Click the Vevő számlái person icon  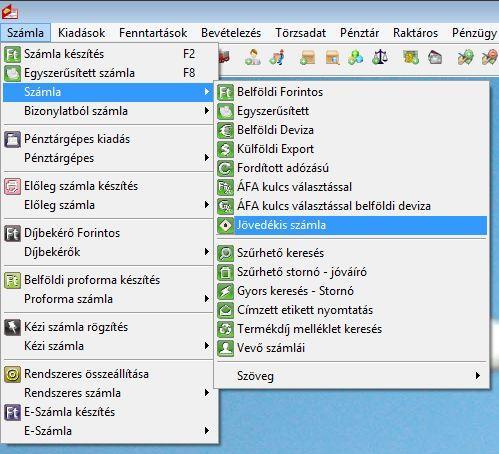pyautogui.click(x=225, y=348)
